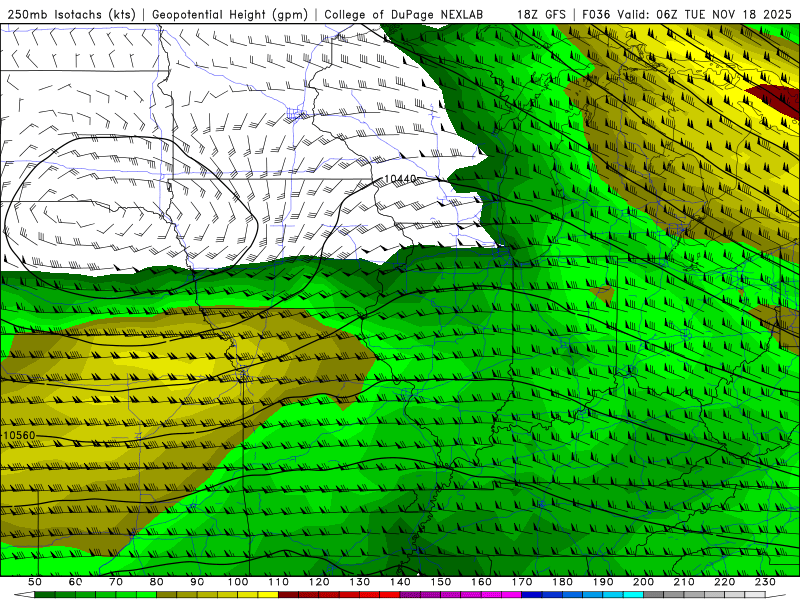The height and width of the screenshot is (600, 800).
Task: Click the 160 tick label on the color scale
Action: [x=482, y=582]
